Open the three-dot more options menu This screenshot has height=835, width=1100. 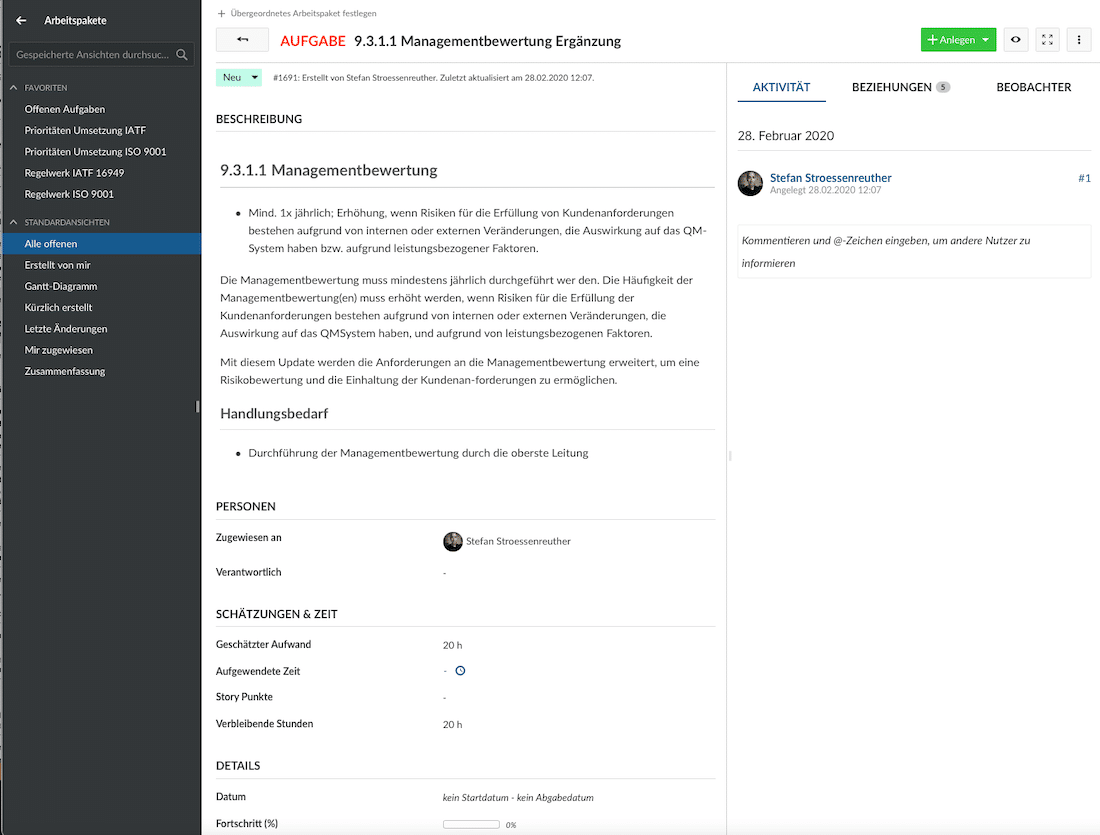point(1079,40)
